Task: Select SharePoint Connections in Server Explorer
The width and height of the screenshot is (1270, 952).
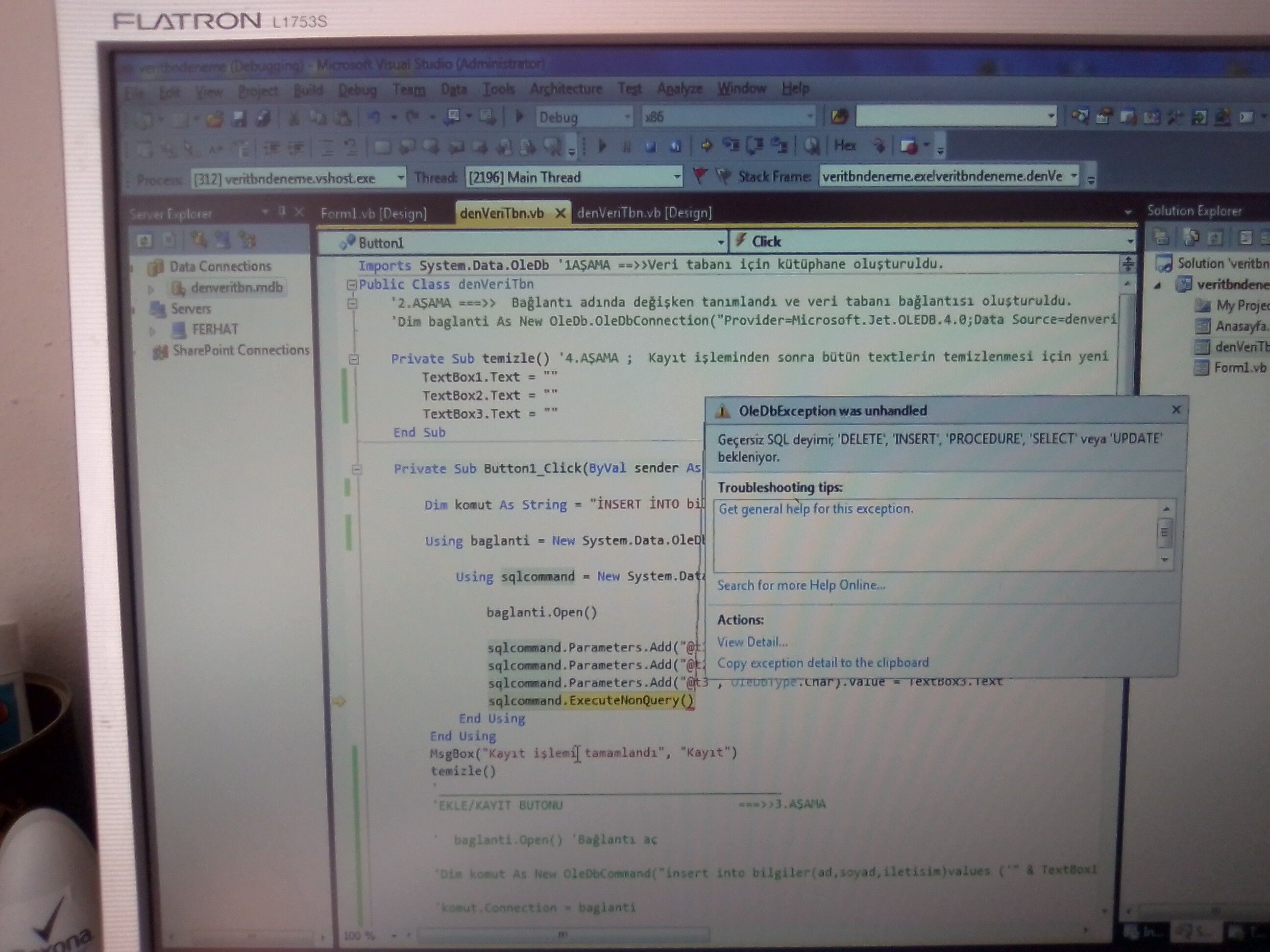Action: 241,350
